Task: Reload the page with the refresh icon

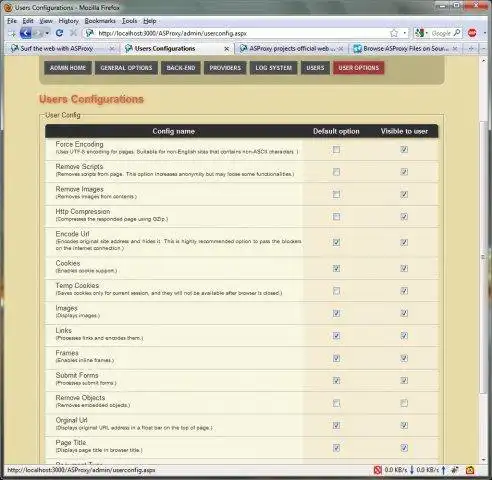Action: click(59, 33)
